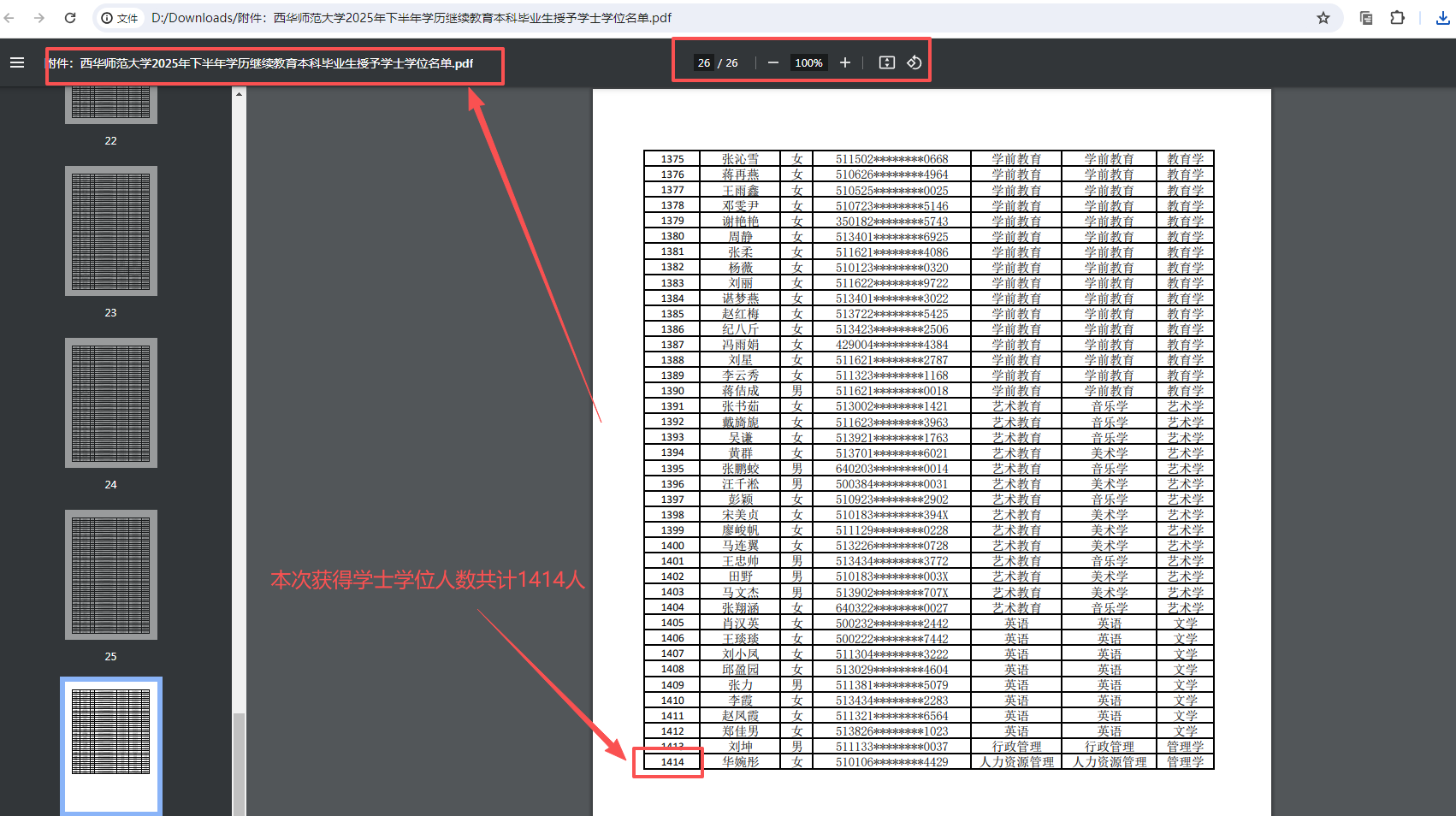This screenshot has width=1456, height=816.
Task: Open the browser extensions puzzle icon
Action: [x=1397, y=18]
